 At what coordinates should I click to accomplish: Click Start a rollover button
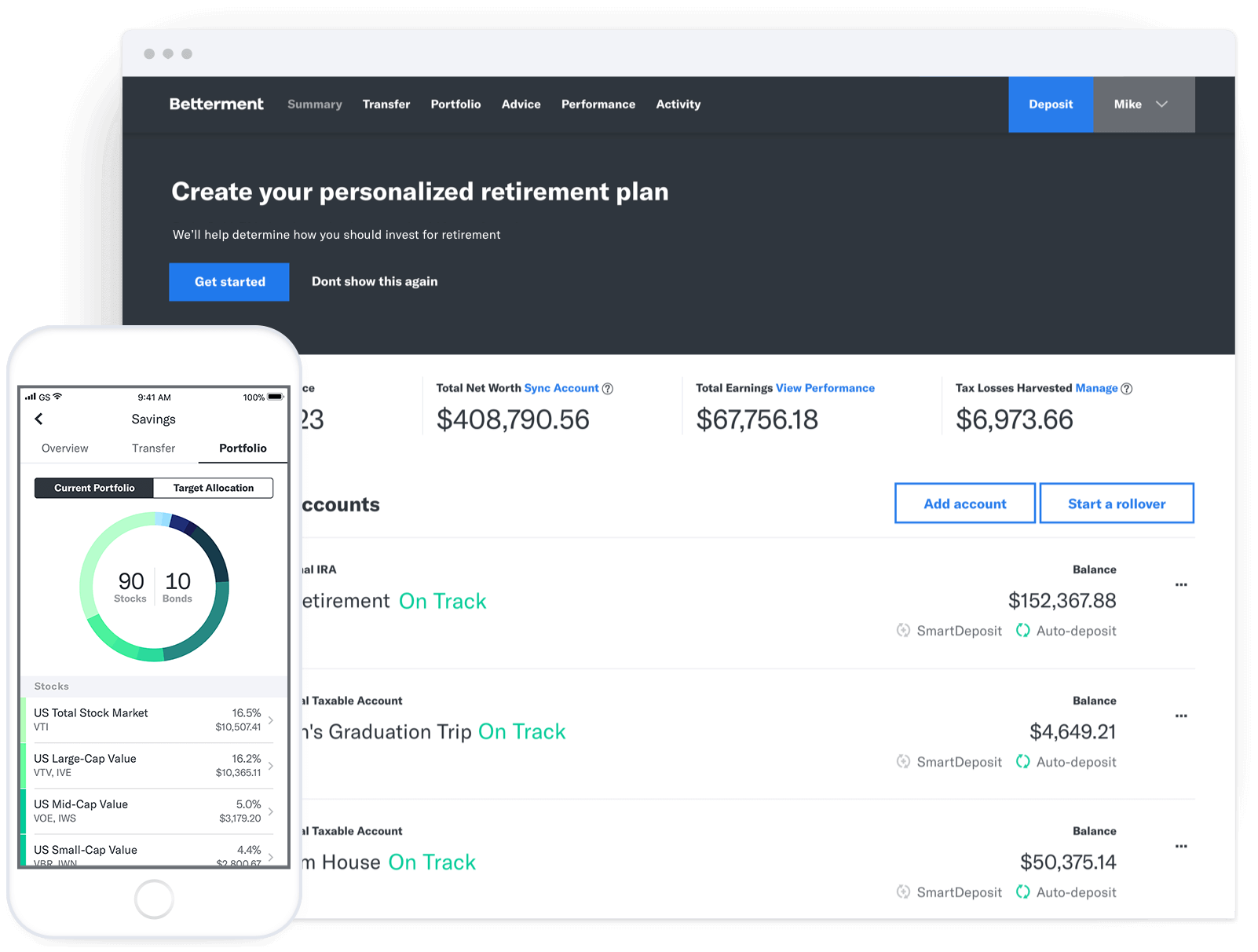tap(1117, 503)
